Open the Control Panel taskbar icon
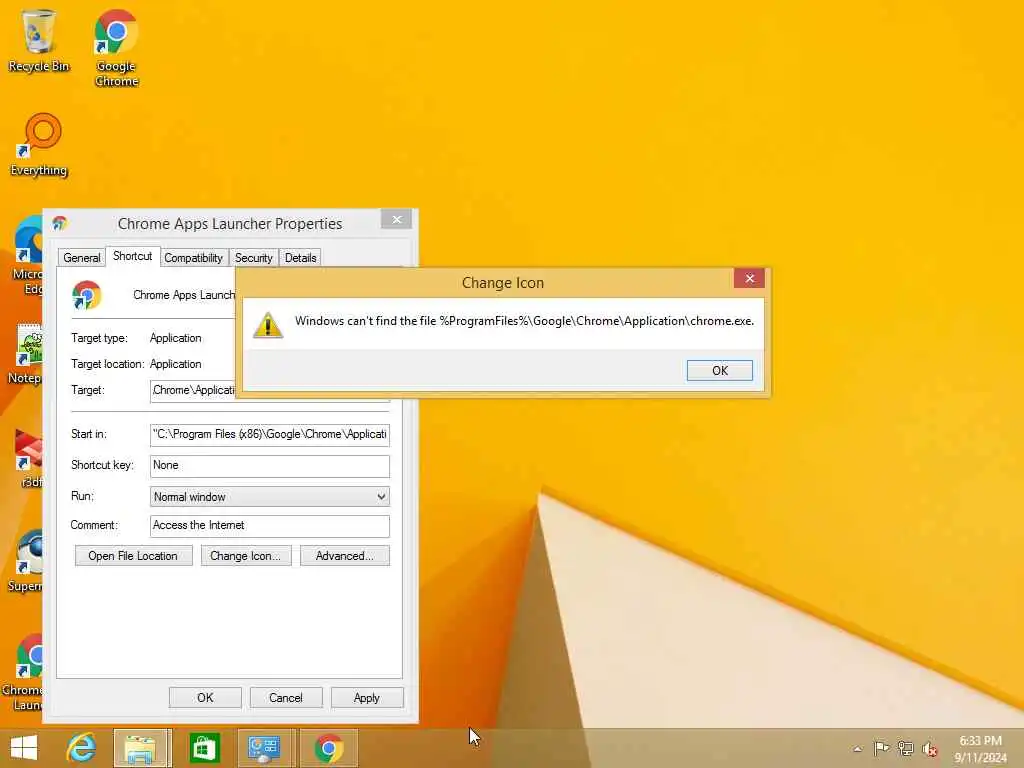Screen dimensions: 1024x768 point(266,748)
